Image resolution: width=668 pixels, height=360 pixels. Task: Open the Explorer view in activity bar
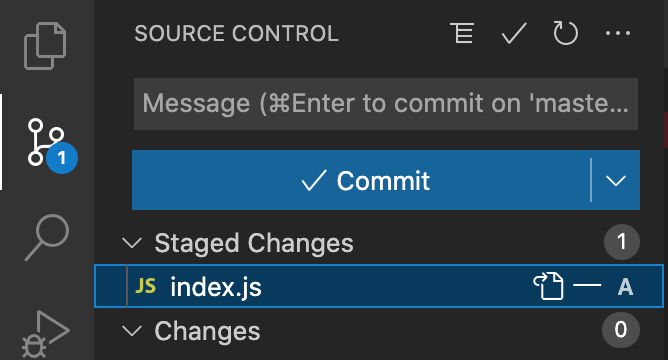[45, 46]
